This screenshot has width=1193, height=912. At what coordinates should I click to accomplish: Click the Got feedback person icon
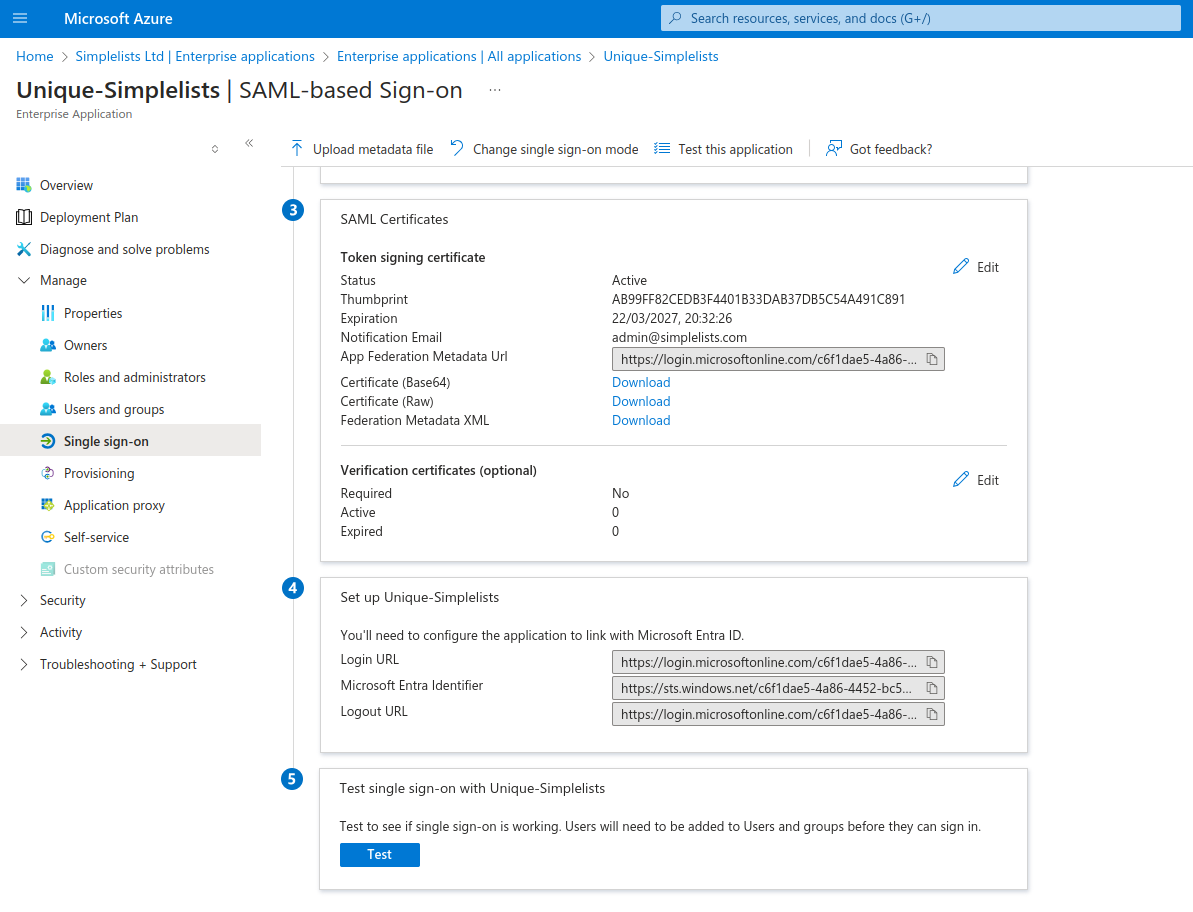tap(834, 148)
